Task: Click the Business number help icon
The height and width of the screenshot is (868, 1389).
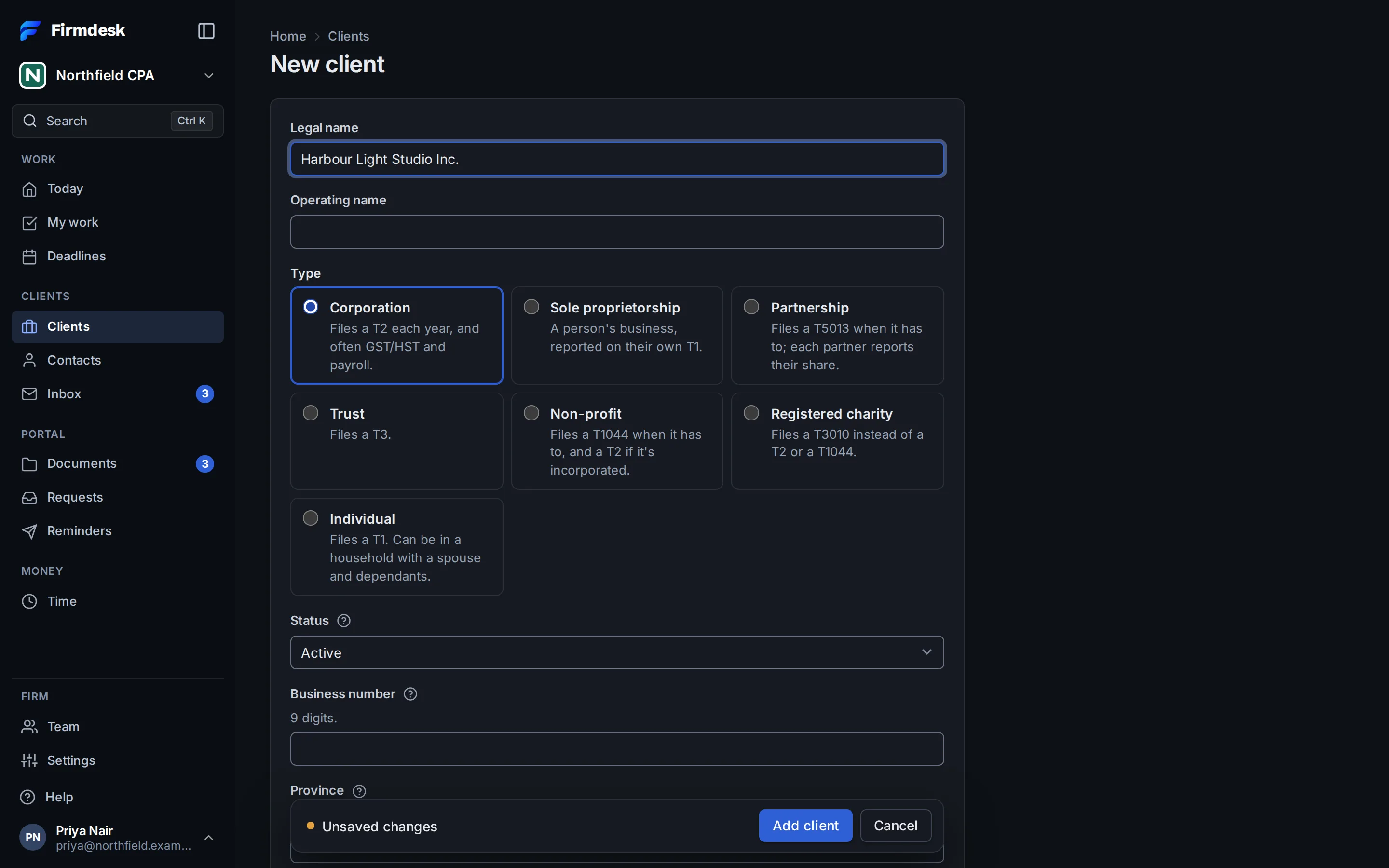Action: coord(410,694)
